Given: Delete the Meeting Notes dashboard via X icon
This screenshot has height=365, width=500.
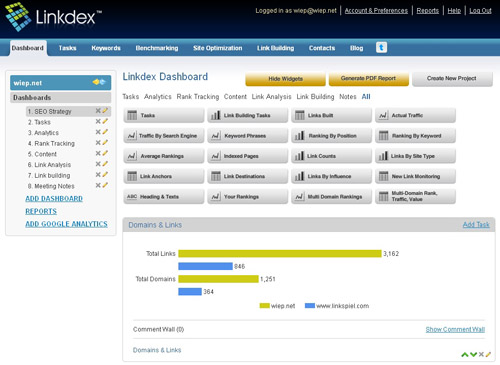Looking at the screenshot, I should point(98,185).
